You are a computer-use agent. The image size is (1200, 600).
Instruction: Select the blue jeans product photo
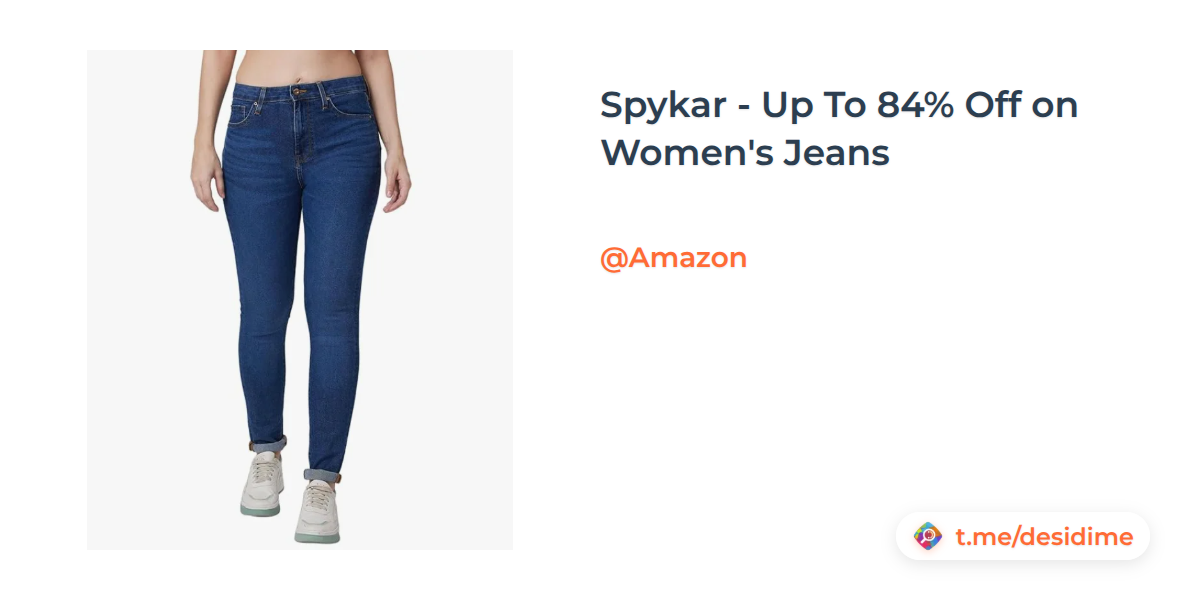pos(300,300)
